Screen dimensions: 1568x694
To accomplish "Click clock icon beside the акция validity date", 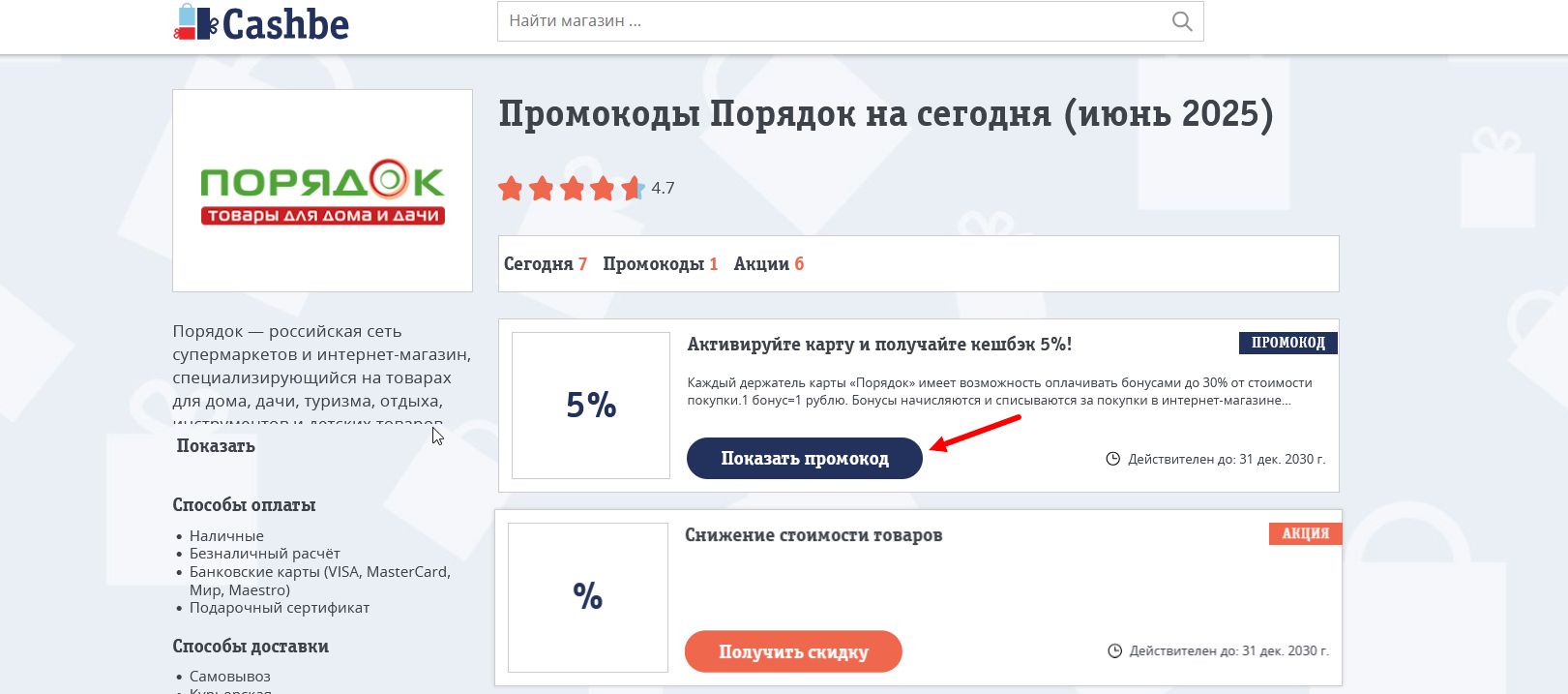I will (x=1114, y=651).
